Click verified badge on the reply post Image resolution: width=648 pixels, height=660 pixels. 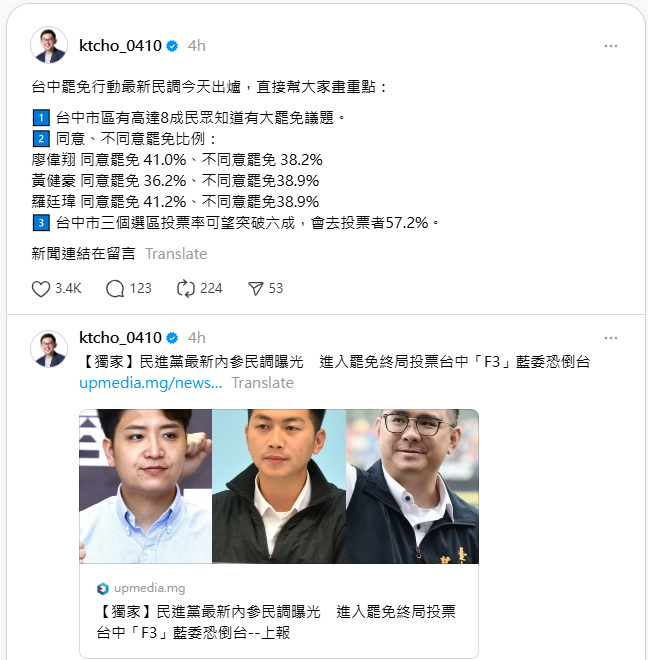[172, 338]
